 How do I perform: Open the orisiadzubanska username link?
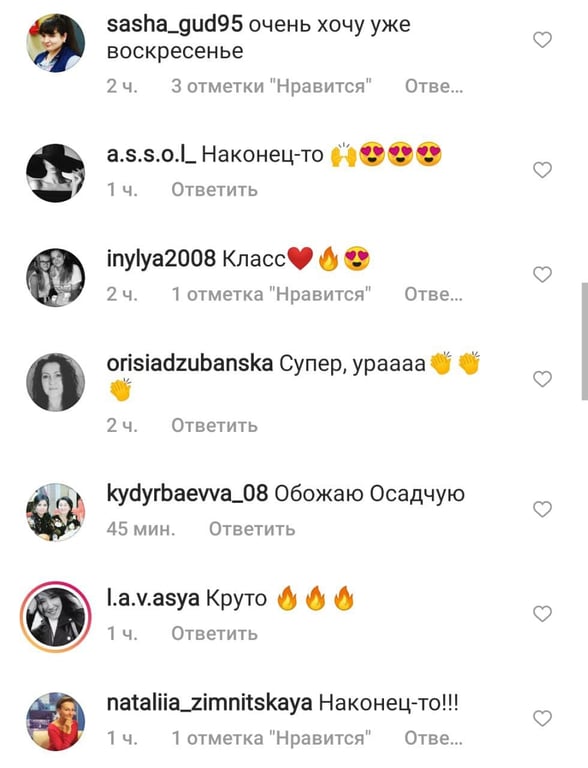pyautogui.click(x=190, y=363)
